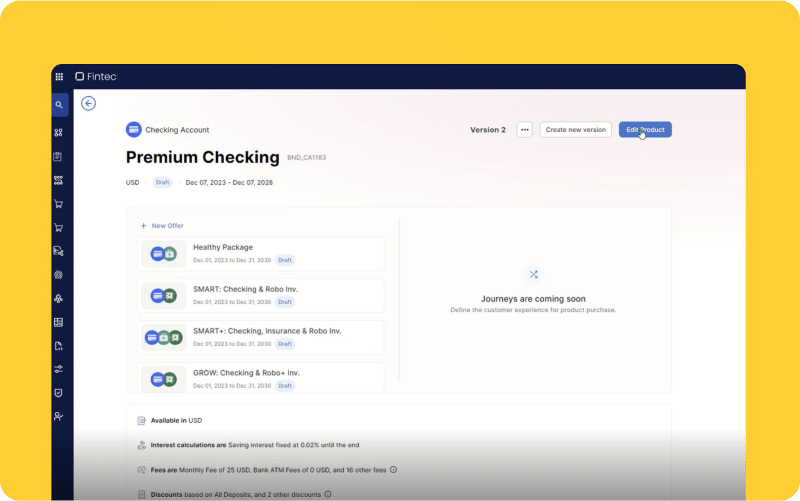Click the USD currency label under title

[133, 183]
